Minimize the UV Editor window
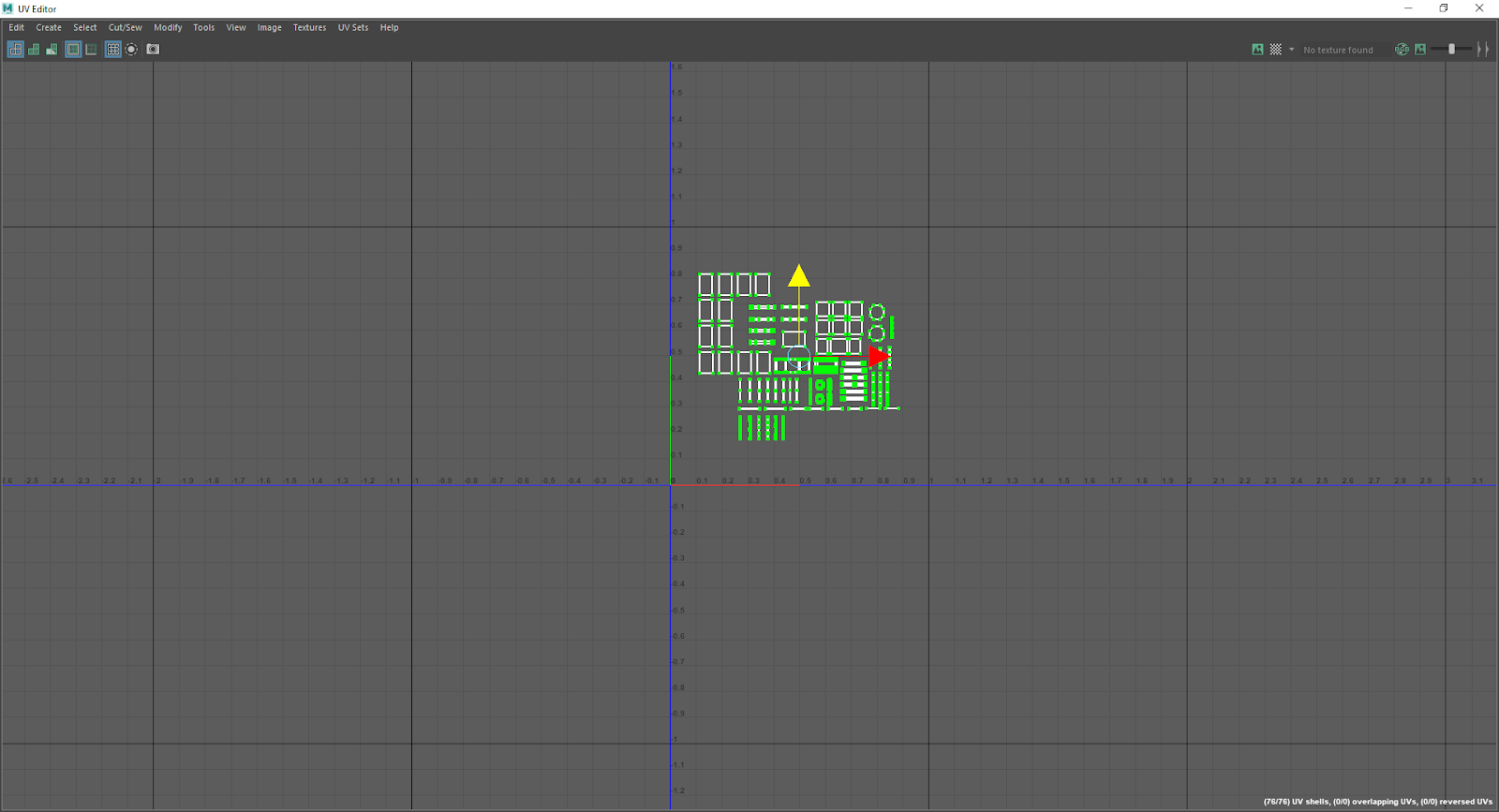1499x812 pixels. click(1408, 8)
